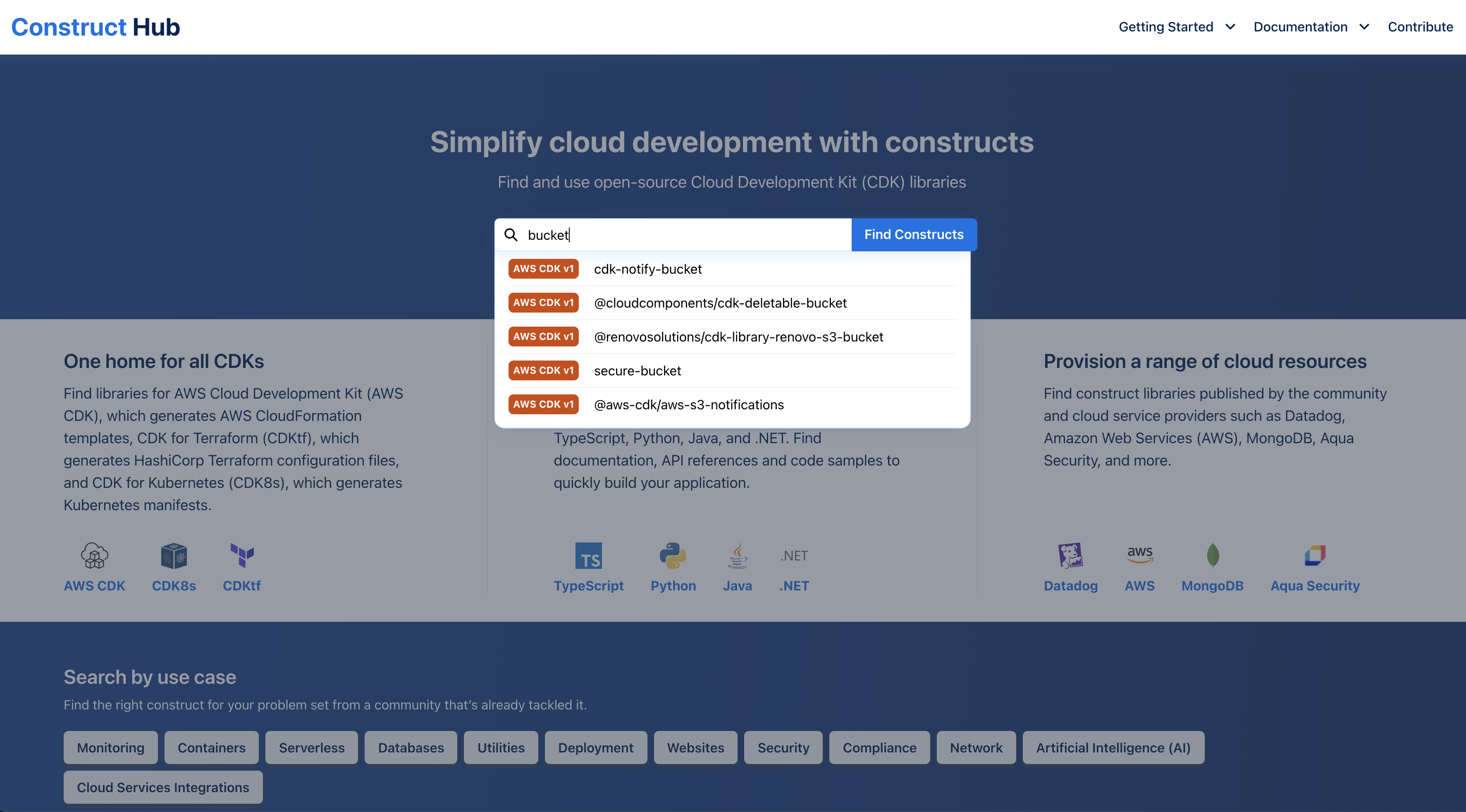Choose the Containers use case

(x=211, y=747)
